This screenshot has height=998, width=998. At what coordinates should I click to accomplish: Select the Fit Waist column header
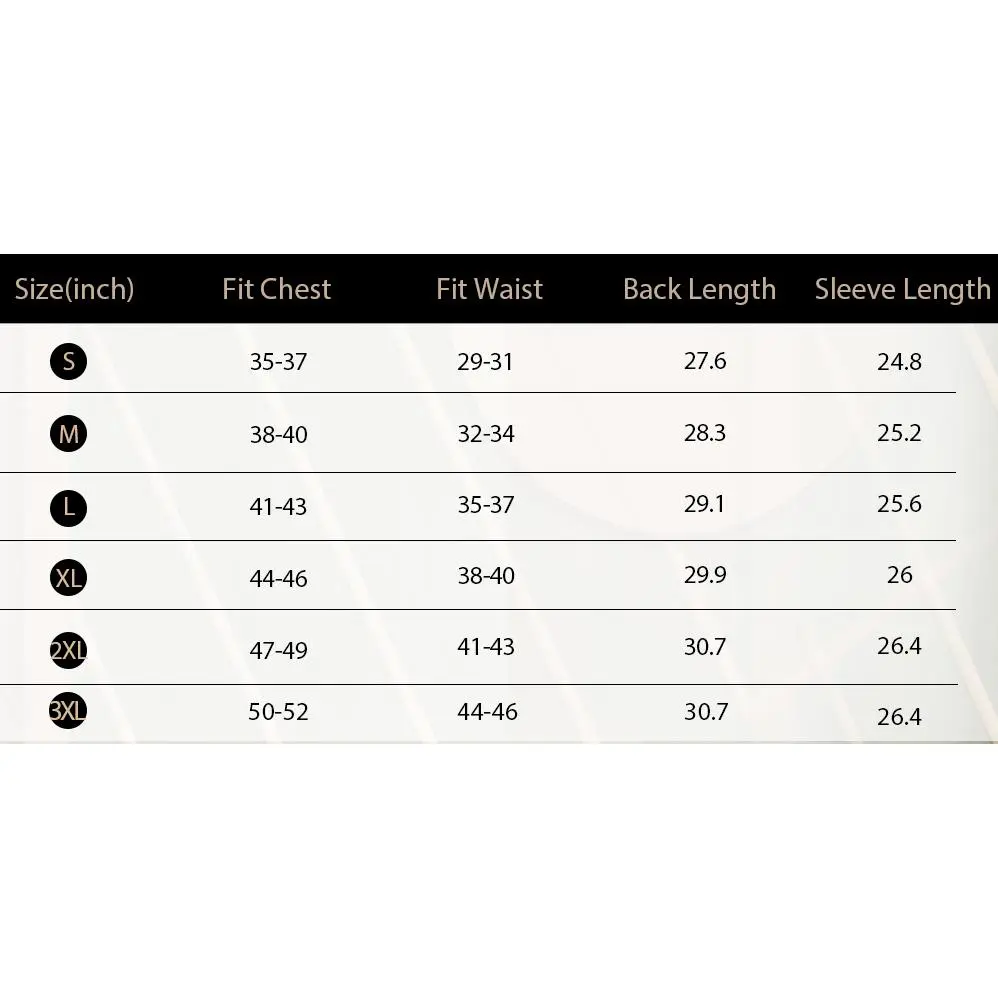(x=489, y=289)
